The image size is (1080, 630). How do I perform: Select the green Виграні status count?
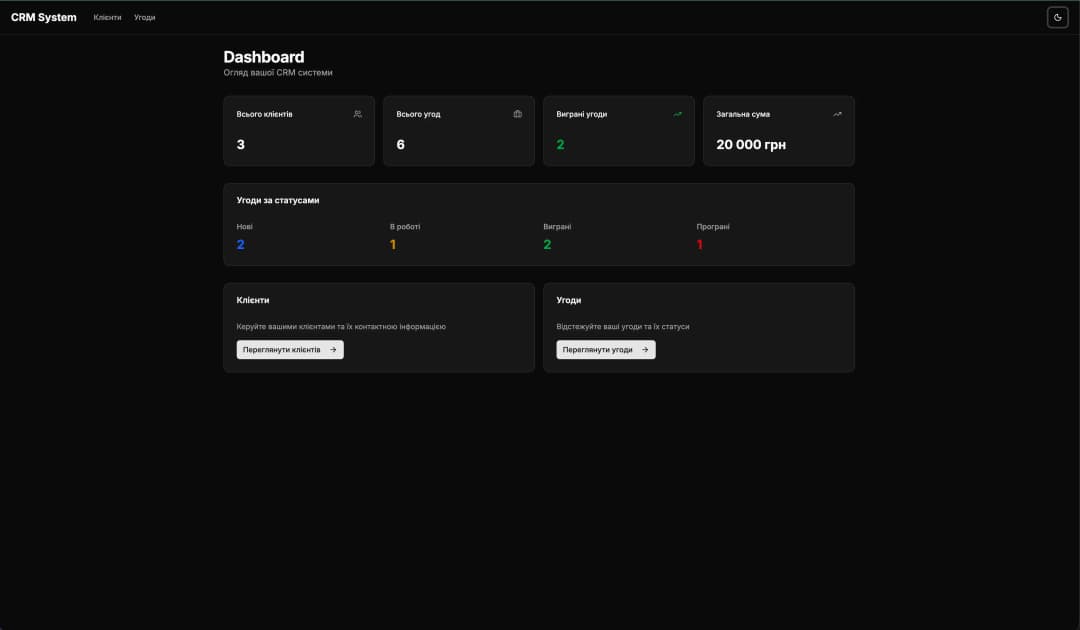(x=547, y=245)
